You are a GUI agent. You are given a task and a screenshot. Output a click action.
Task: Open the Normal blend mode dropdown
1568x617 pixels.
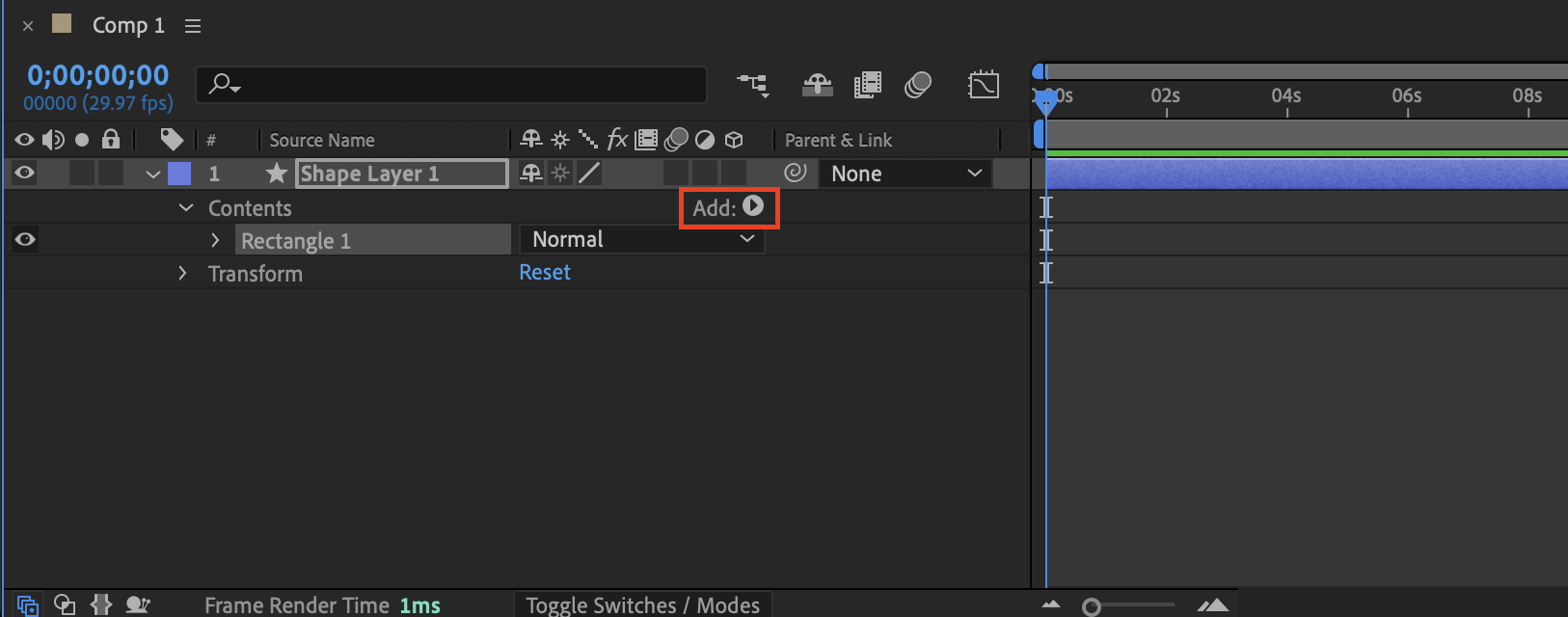click(642, 239)
